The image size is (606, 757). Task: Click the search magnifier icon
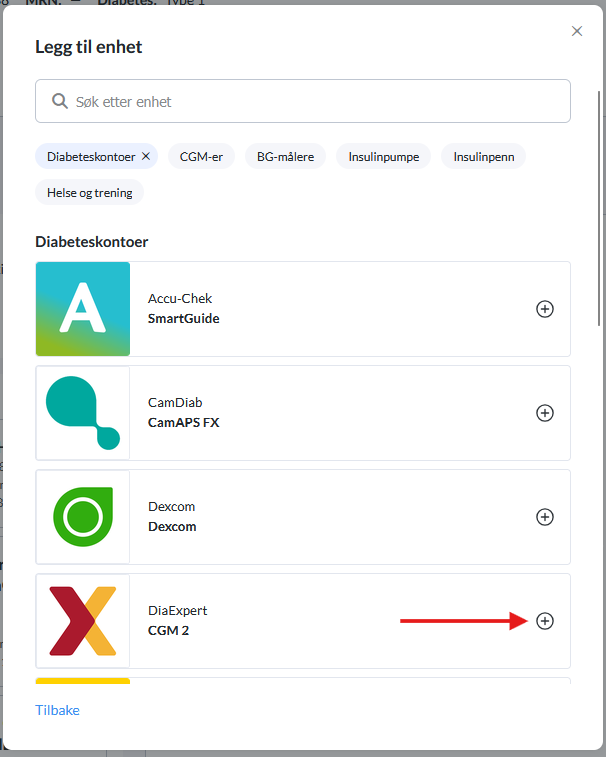point(60,101)
